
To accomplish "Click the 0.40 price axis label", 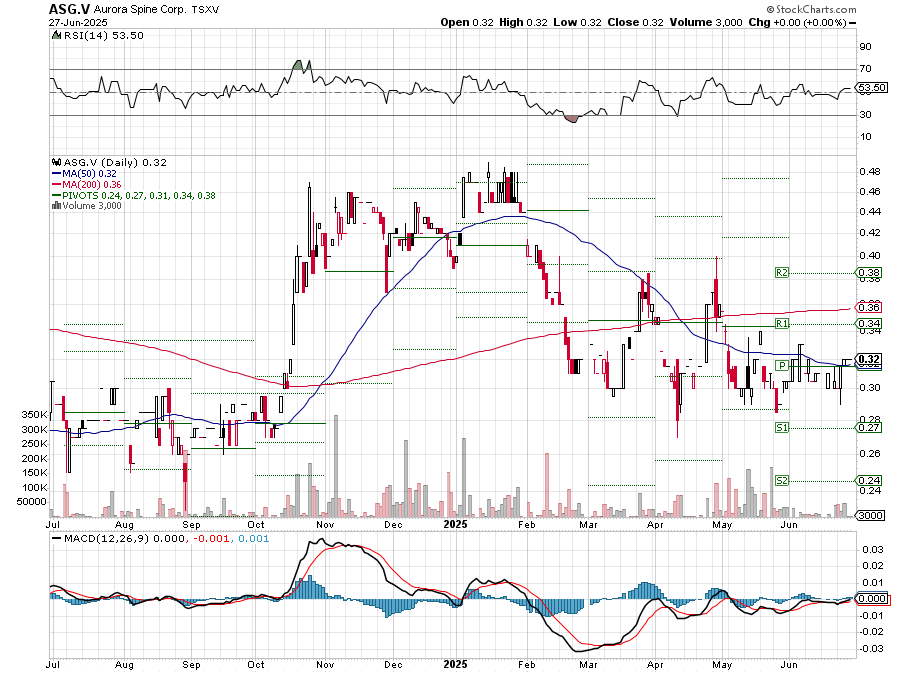I will [870, 256].
